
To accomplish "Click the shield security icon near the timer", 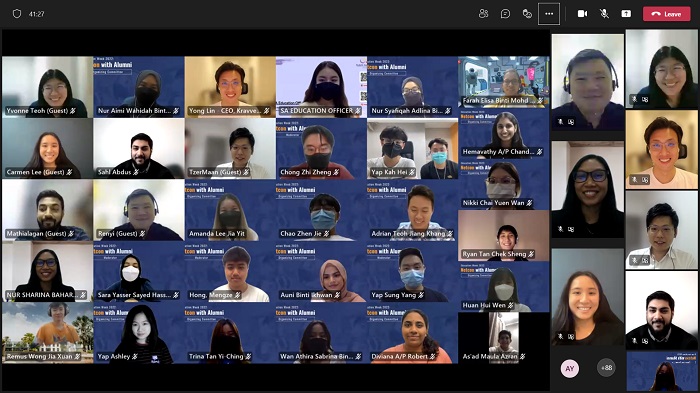I will (17, 14).
